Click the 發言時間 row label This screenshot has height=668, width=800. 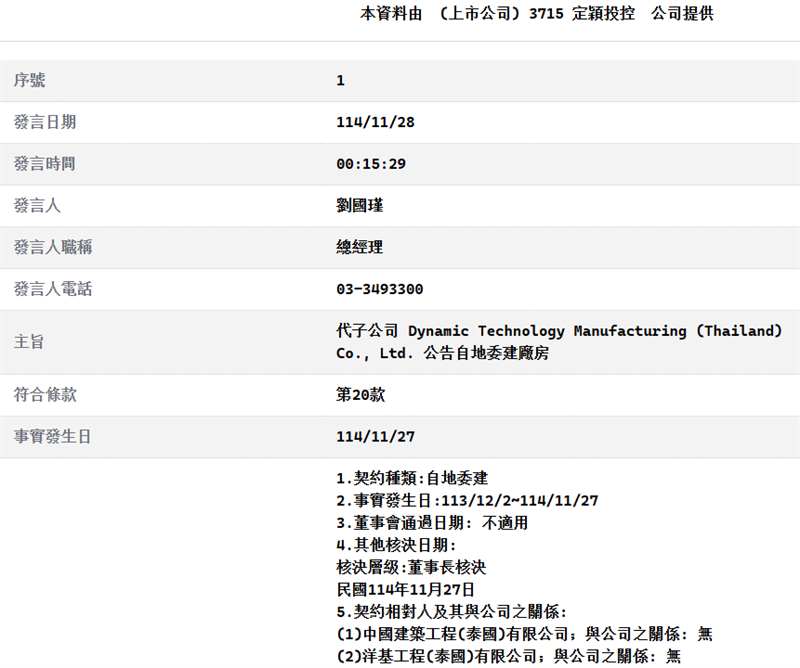tap(40, 164)
